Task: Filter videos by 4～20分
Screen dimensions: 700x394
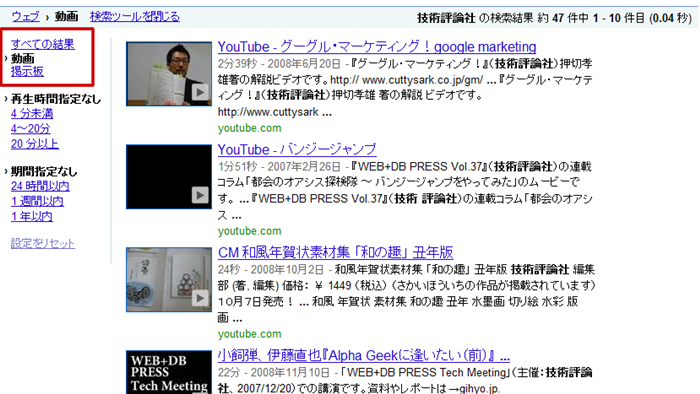Action: click(30, 129)
